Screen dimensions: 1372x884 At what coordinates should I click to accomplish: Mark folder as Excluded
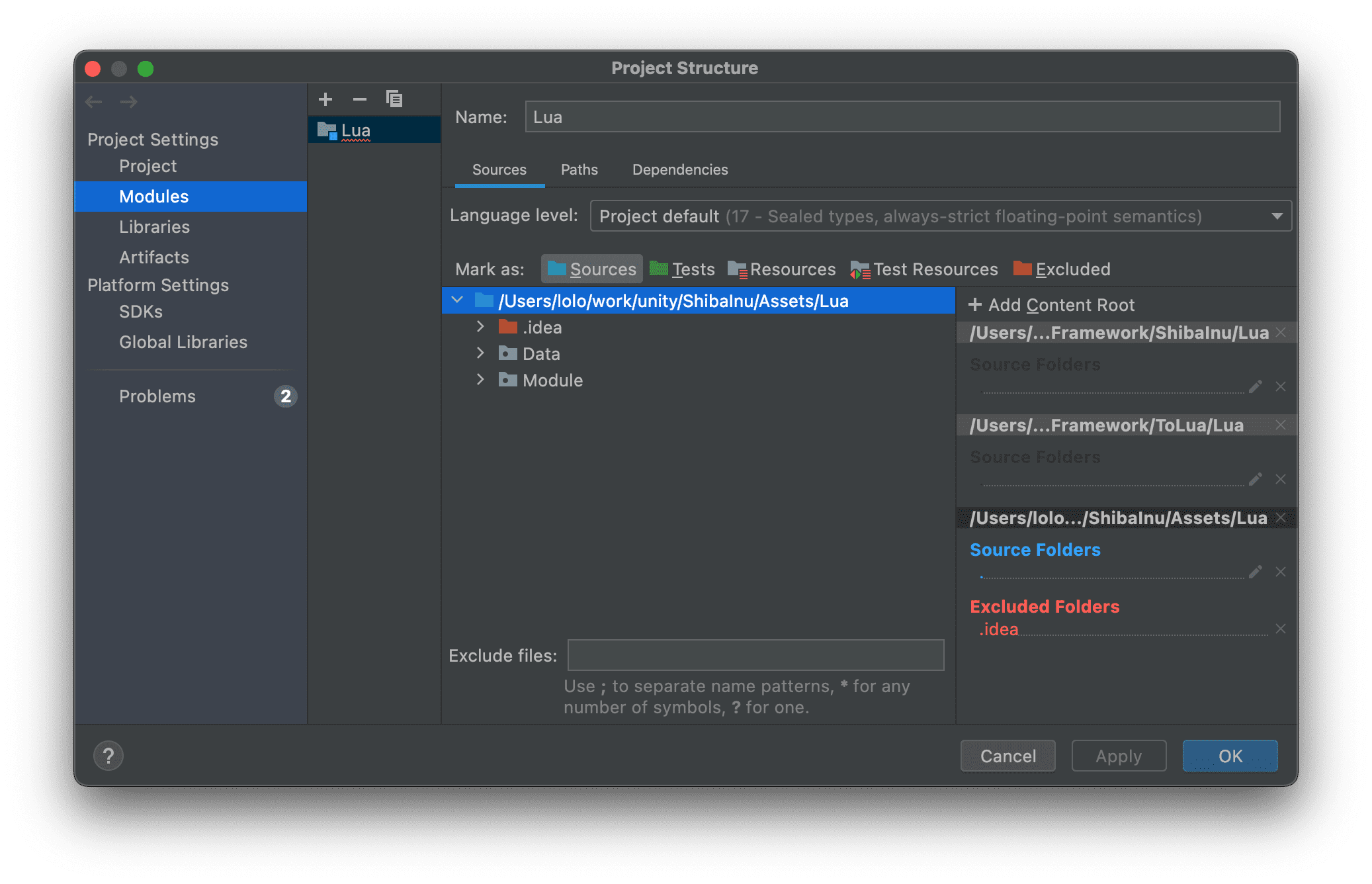coord(1062,269)
